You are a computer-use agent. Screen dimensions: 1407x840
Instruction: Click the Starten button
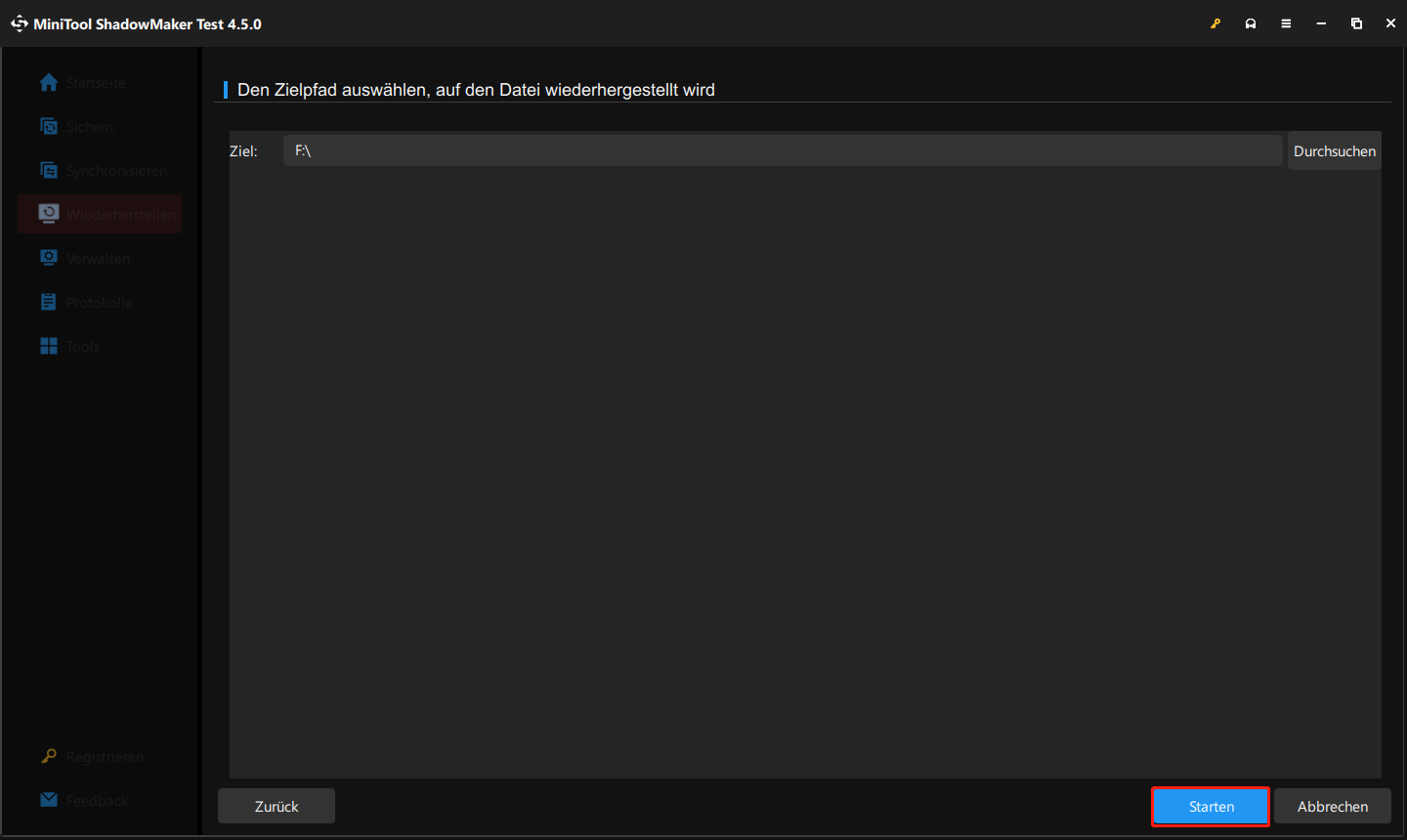click(x=1211, y=807)
